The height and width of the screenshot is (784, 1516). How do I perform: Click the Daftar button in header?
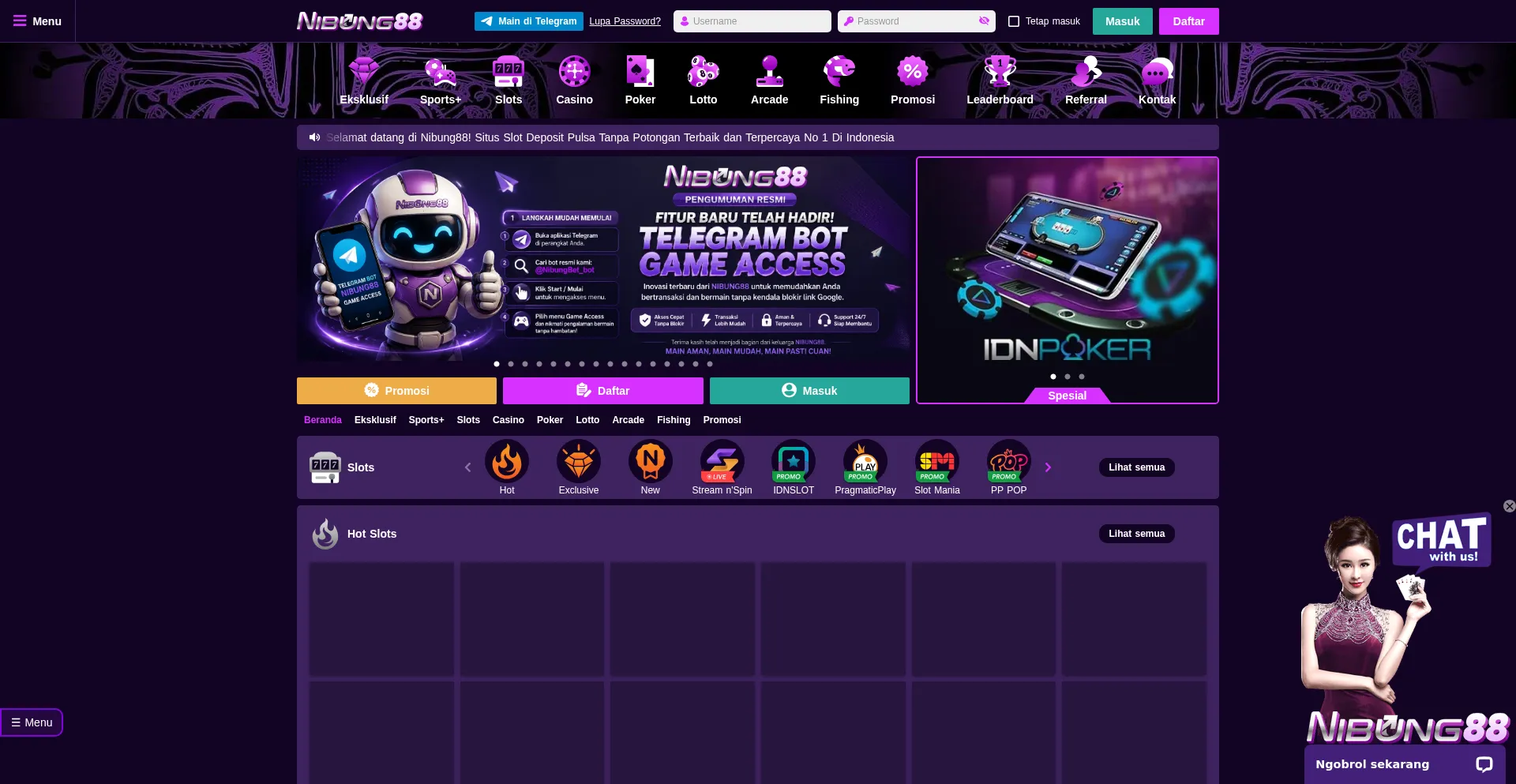click(1188, 21)
